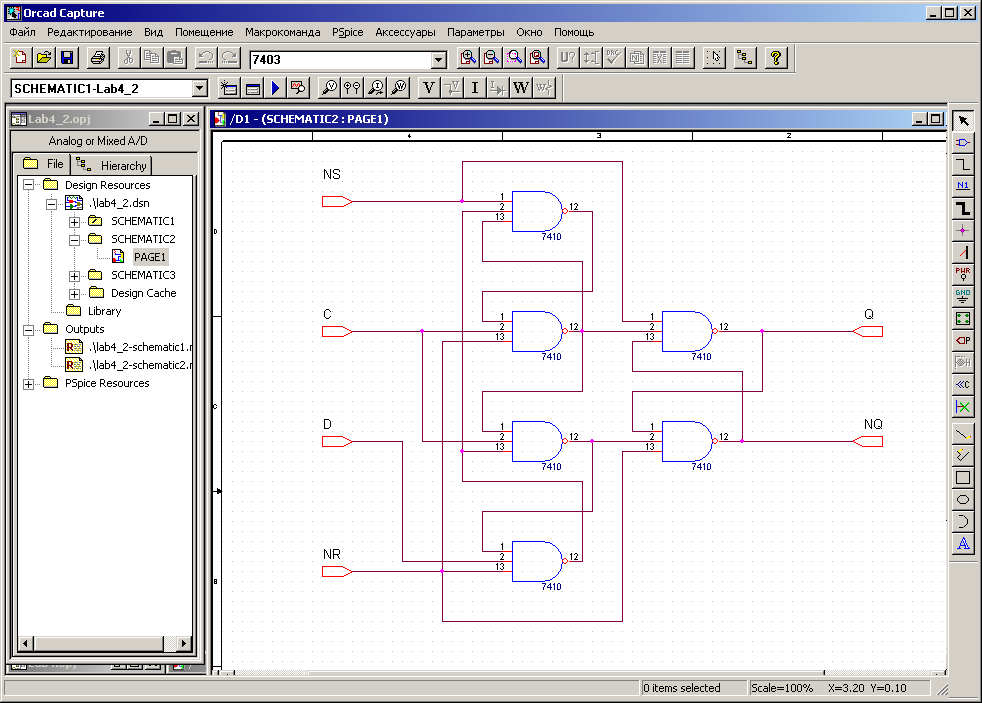Select the Place Ellipse tool
Screen dimensions: 982x703
(x=963, y=500)
